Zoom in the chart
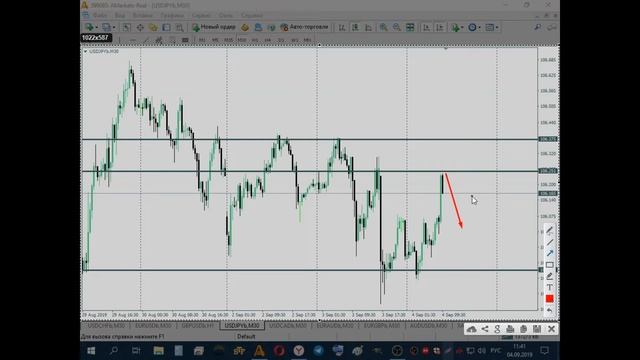Screen dimensions: 640x360 (x=383, y=27)
